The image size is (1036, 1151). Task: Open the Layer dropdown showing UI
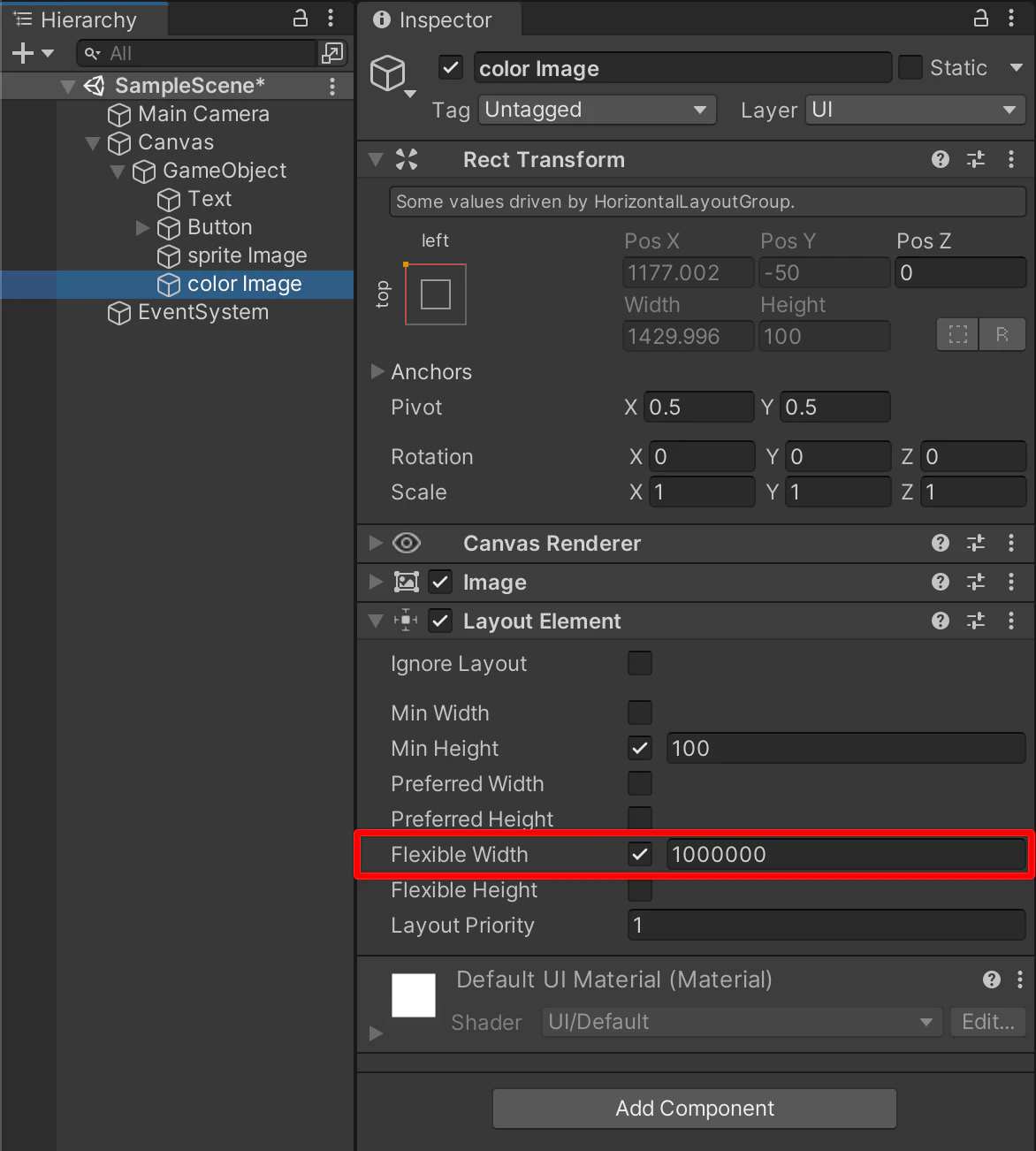pos(916,110)
